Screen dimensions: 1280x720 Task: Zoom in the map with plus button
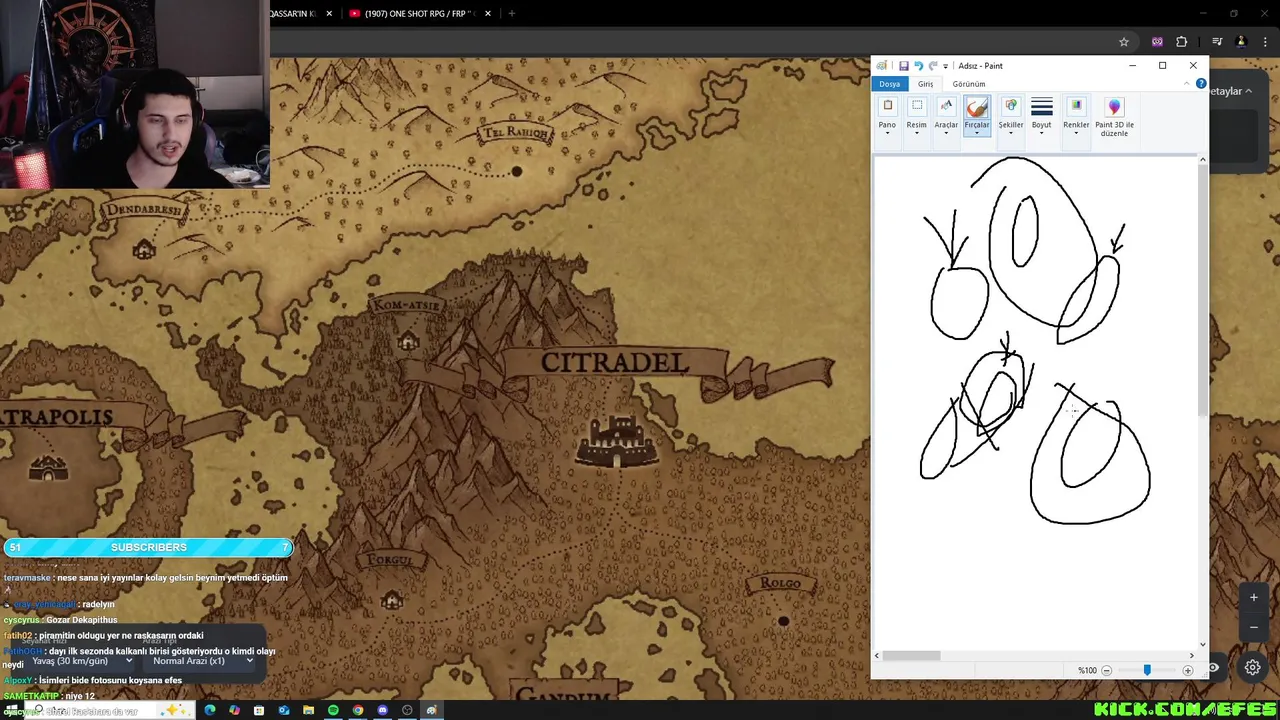click(x=1253, y=598)
